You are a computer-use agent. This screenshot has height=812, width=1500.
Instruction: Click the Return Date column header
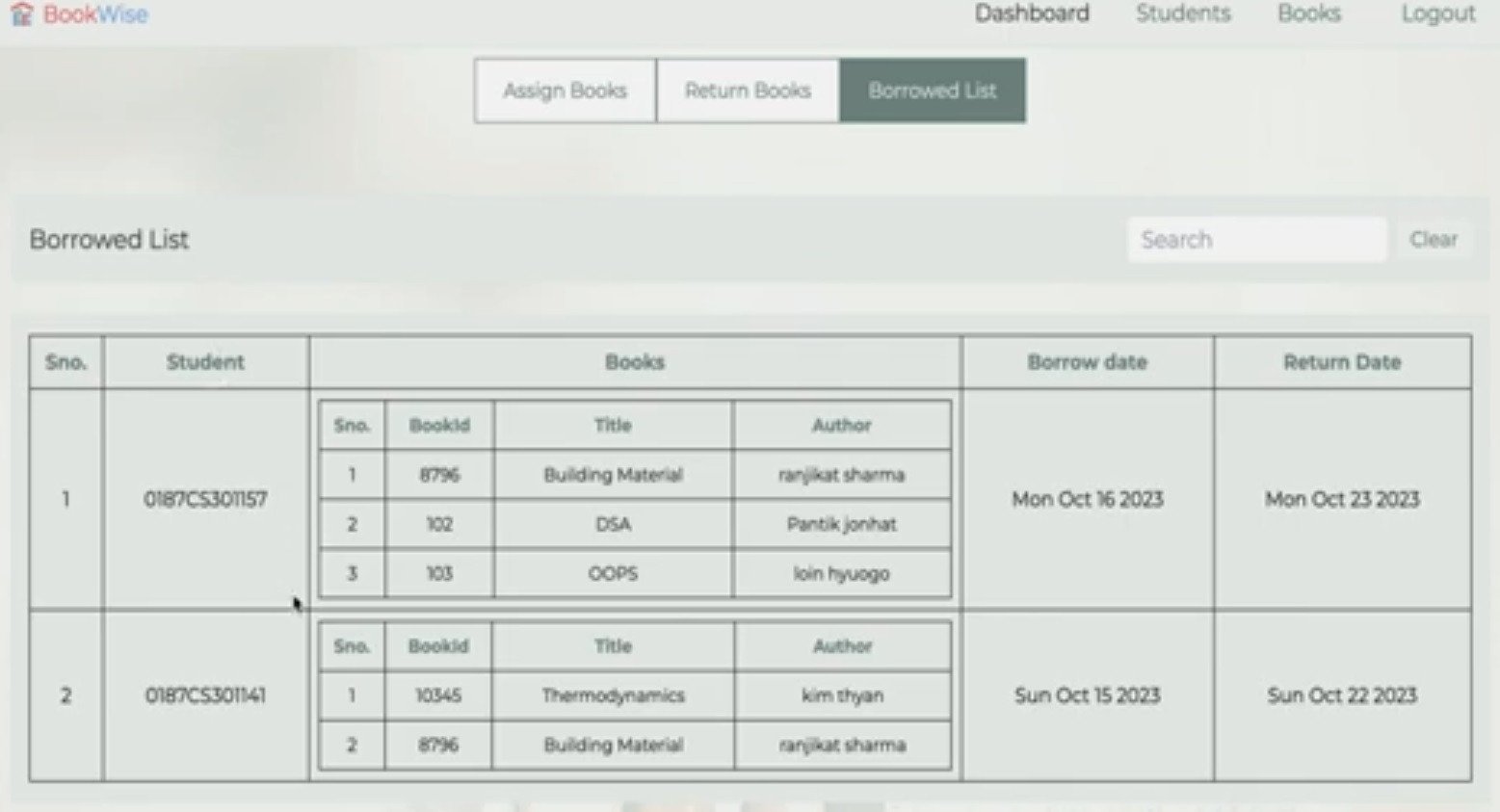click(1341, 362)
